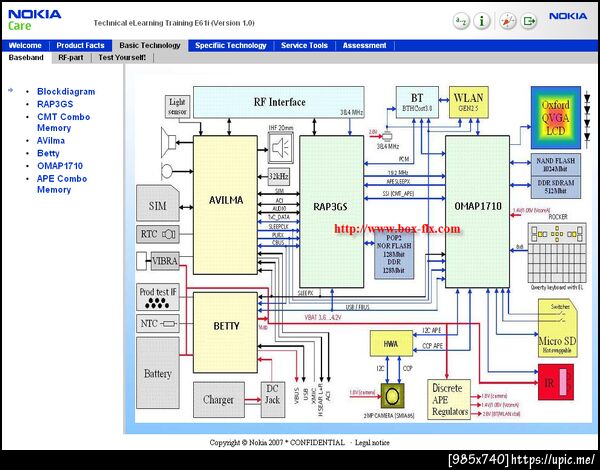The image size is (600, 470).
Task: Open the Betty sidebar link
Action: coord(48,153)
